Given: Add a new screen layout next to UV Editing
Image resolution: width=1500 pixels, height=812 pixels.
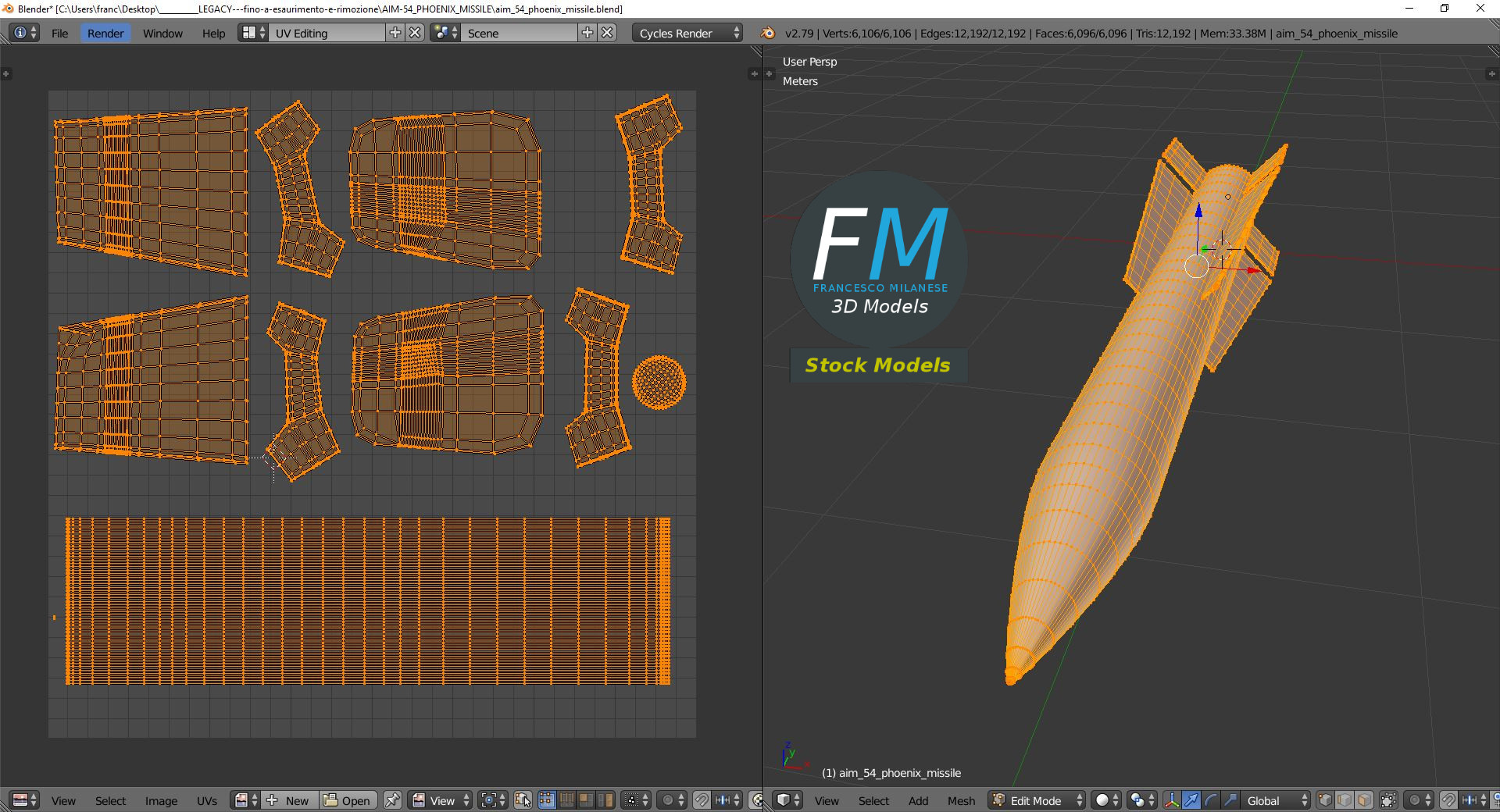Looking at the screenshot, I should pos(395,33).
